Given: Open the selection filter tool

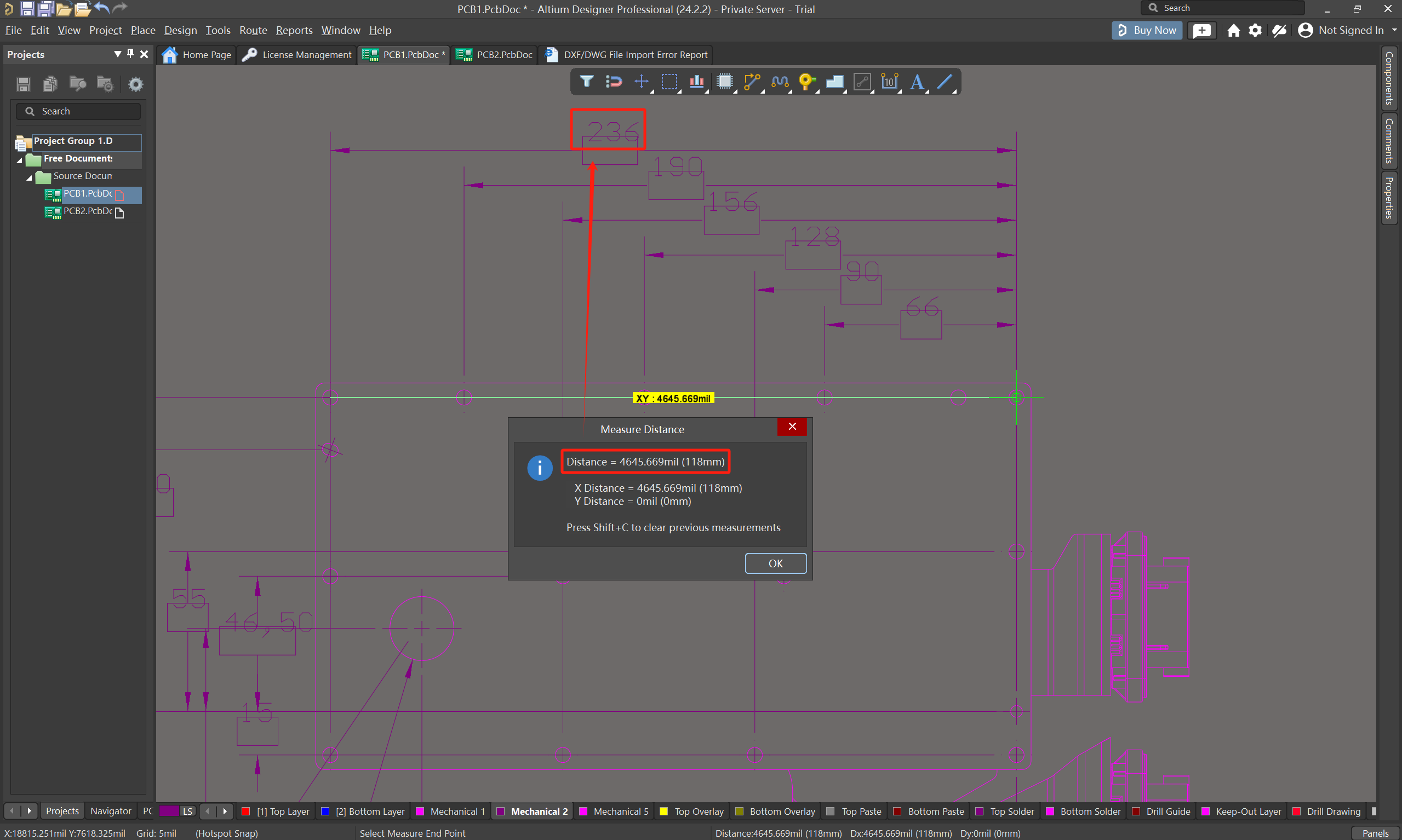Looking at the screenshot, I should coord(586,82).
